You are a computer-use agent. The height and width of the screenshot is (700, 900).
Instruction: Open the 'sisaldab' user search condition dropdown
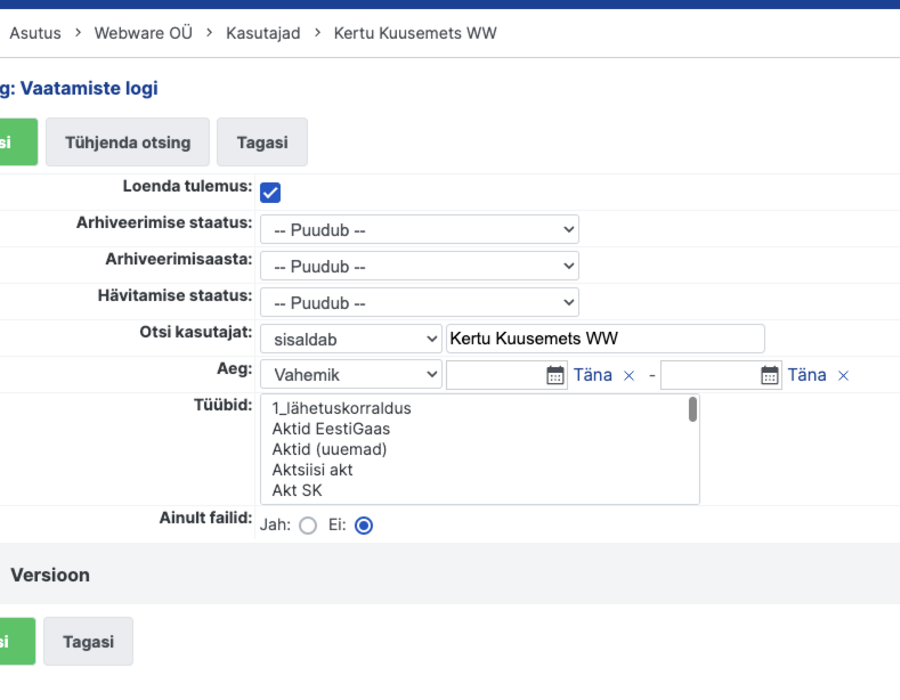[351, 339]
